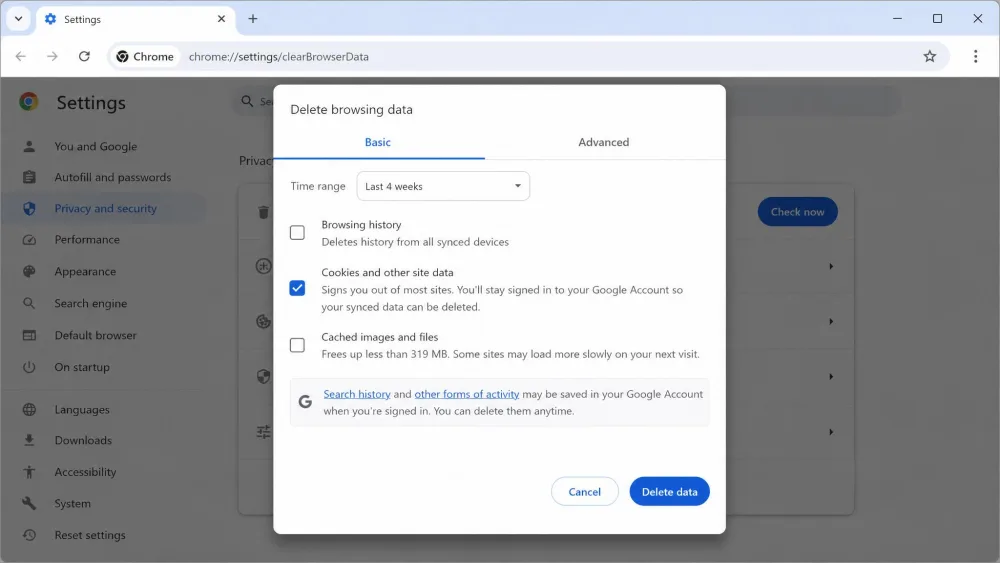Open On startup settings
The image size is (1000, 563).
point(82,367)
